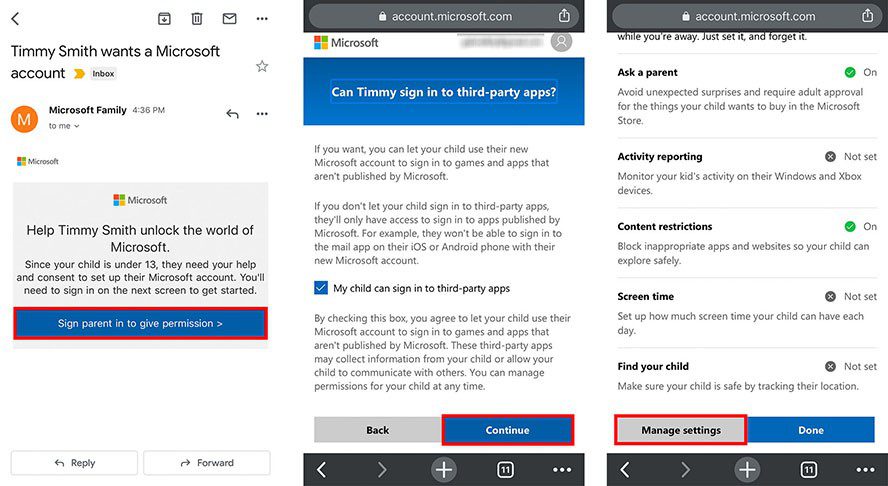888x486 pixels.
Task: Tap the Manage settings button
Action: point(681,430)
